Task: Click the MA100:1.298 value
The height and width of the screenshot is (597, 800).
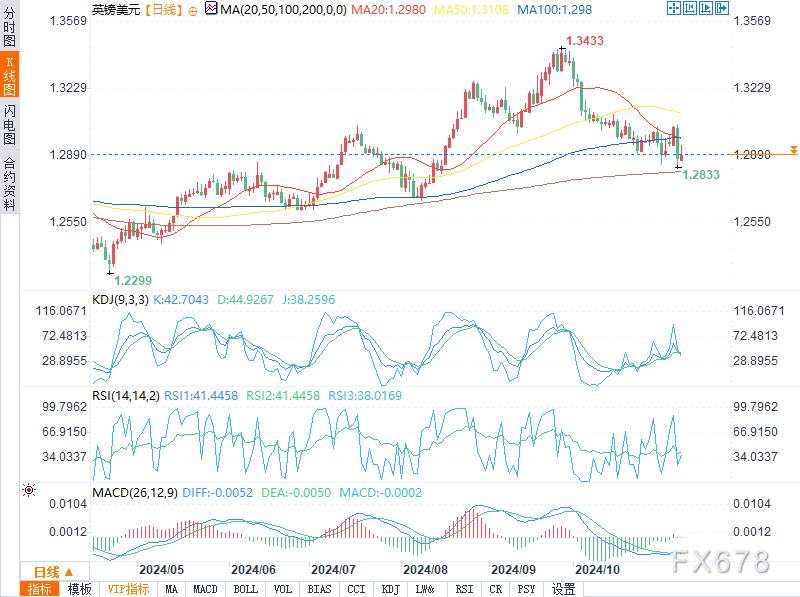Action: 555,9
